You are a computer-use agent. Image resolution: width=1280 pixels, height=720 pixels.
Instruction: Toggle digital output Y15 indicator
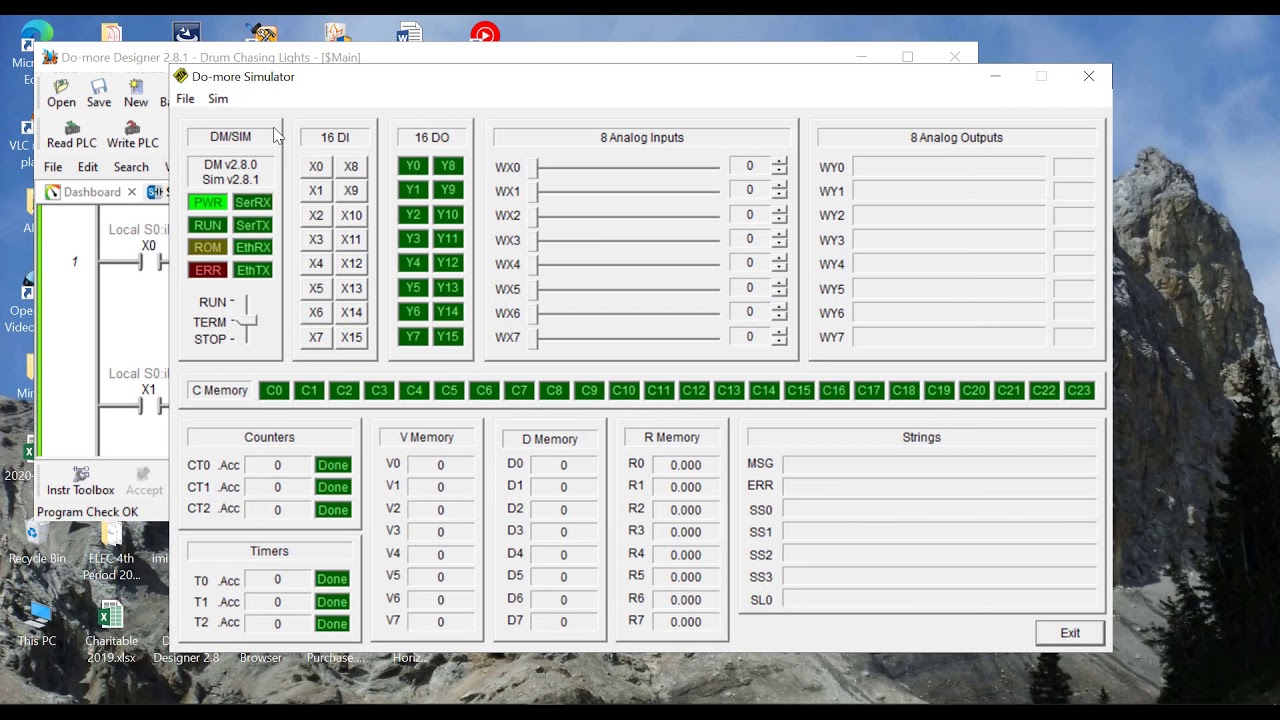448,337
